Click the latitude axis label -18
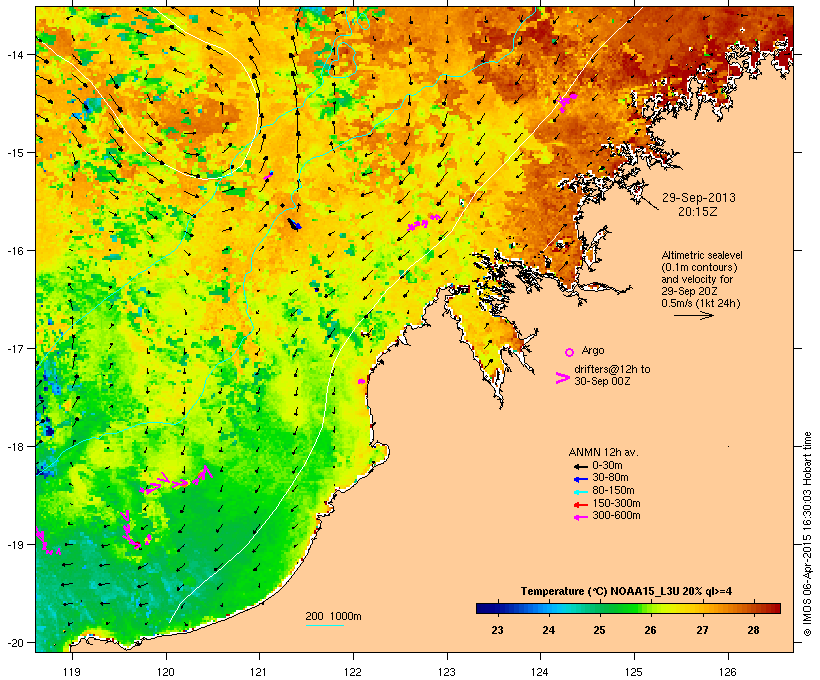The width and height of the screenshot is (820, 680). click(x=14, y=447)
